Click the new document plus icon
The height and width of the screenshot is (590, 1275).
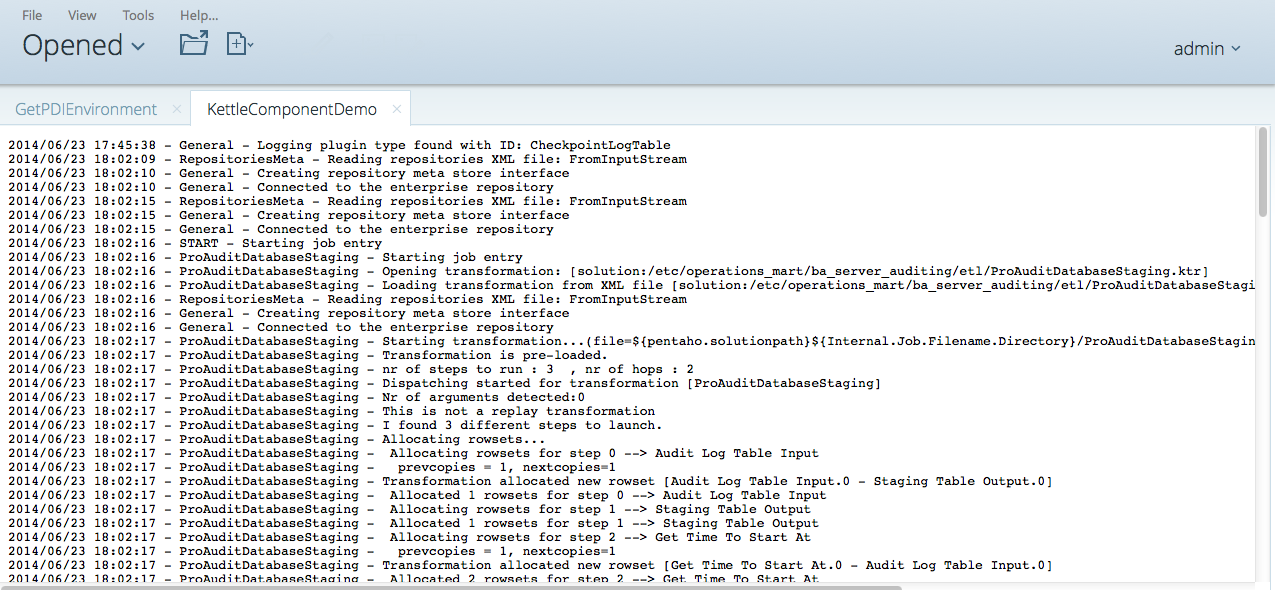tap(239, 43)
